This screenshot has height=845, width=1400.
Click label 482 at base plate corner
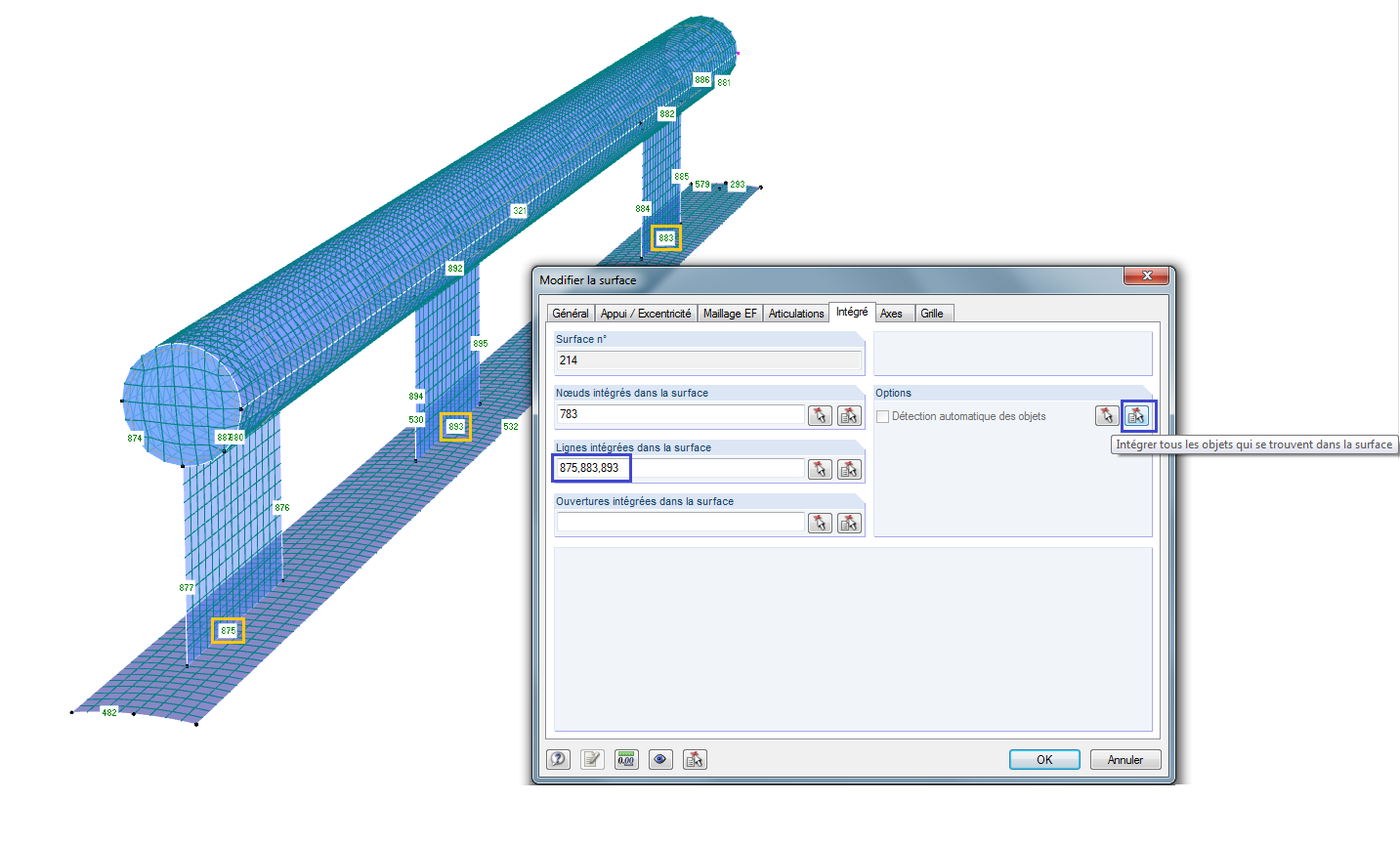[109, 713]
